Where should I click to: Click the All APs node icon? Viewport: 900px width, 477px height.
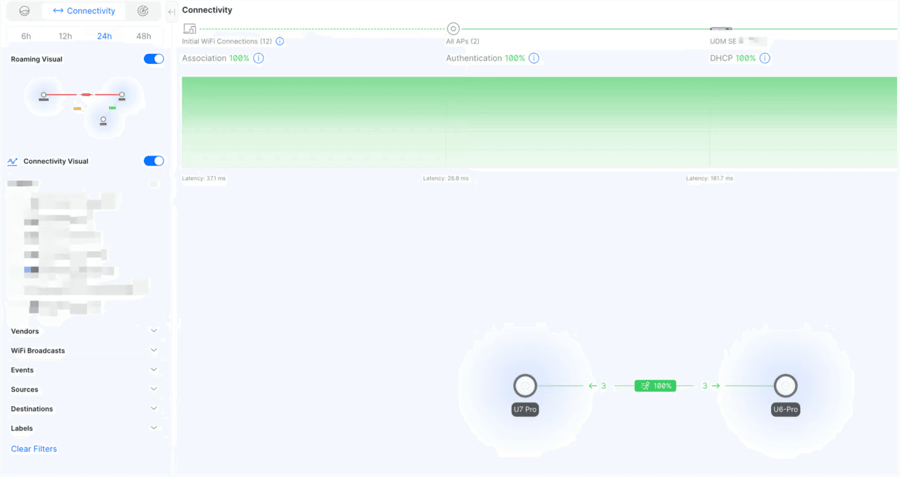click(x=453, y=28)
